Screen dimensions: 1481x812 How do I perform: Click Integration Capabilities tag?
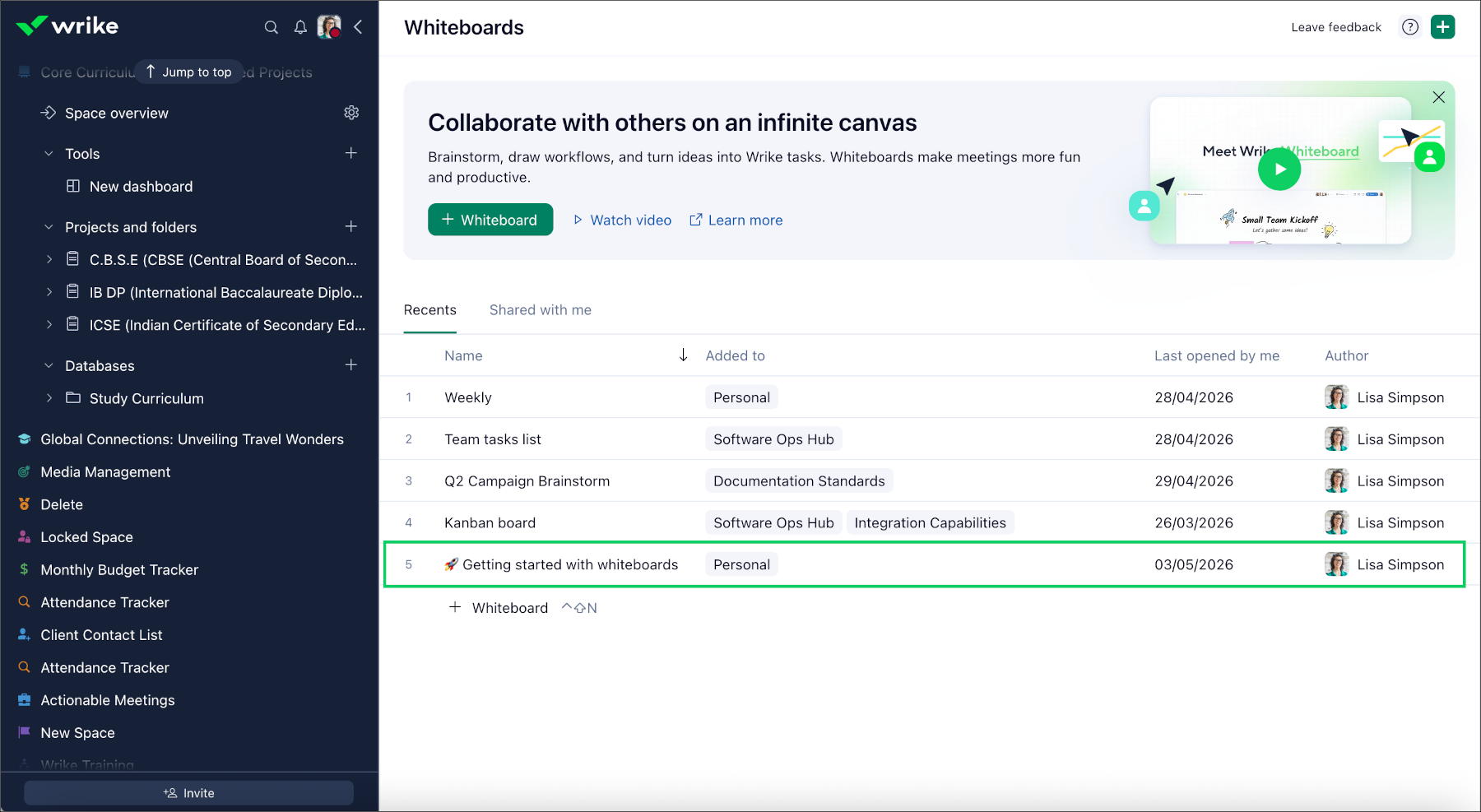930,523
